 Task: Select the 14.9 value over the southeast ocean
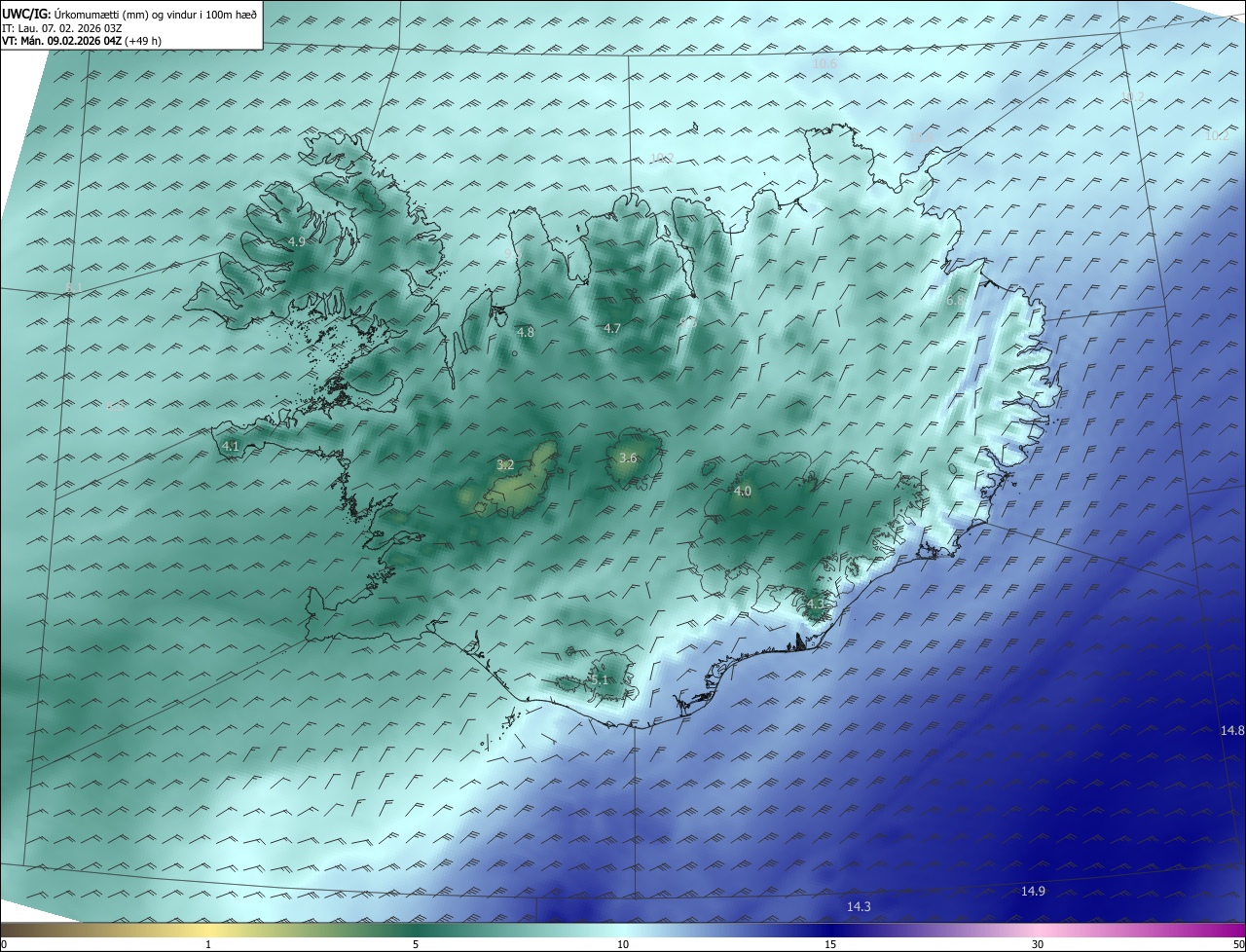click(1034, 891)
